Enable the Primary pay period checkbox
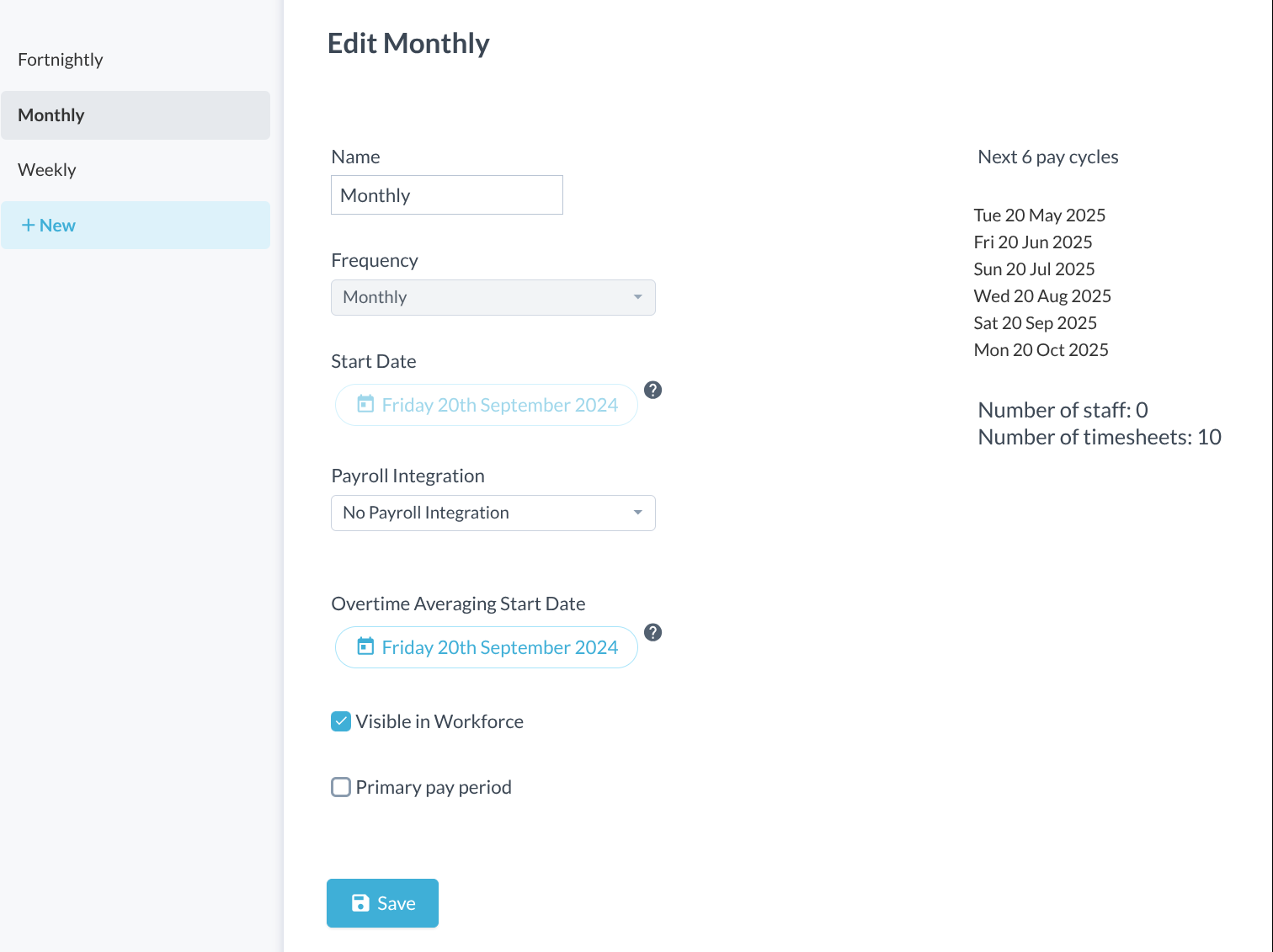Viewport: 1273px width, 952px height. pos(341,787)
